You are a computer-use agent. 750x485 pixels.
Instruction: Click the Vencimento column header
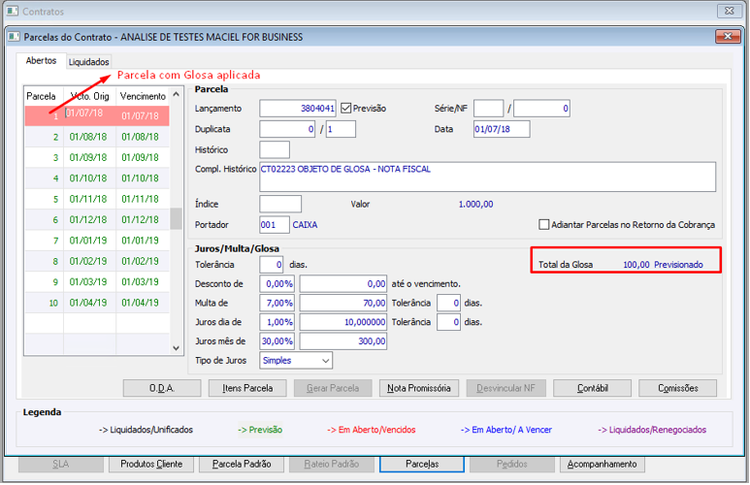coord(143,97)
